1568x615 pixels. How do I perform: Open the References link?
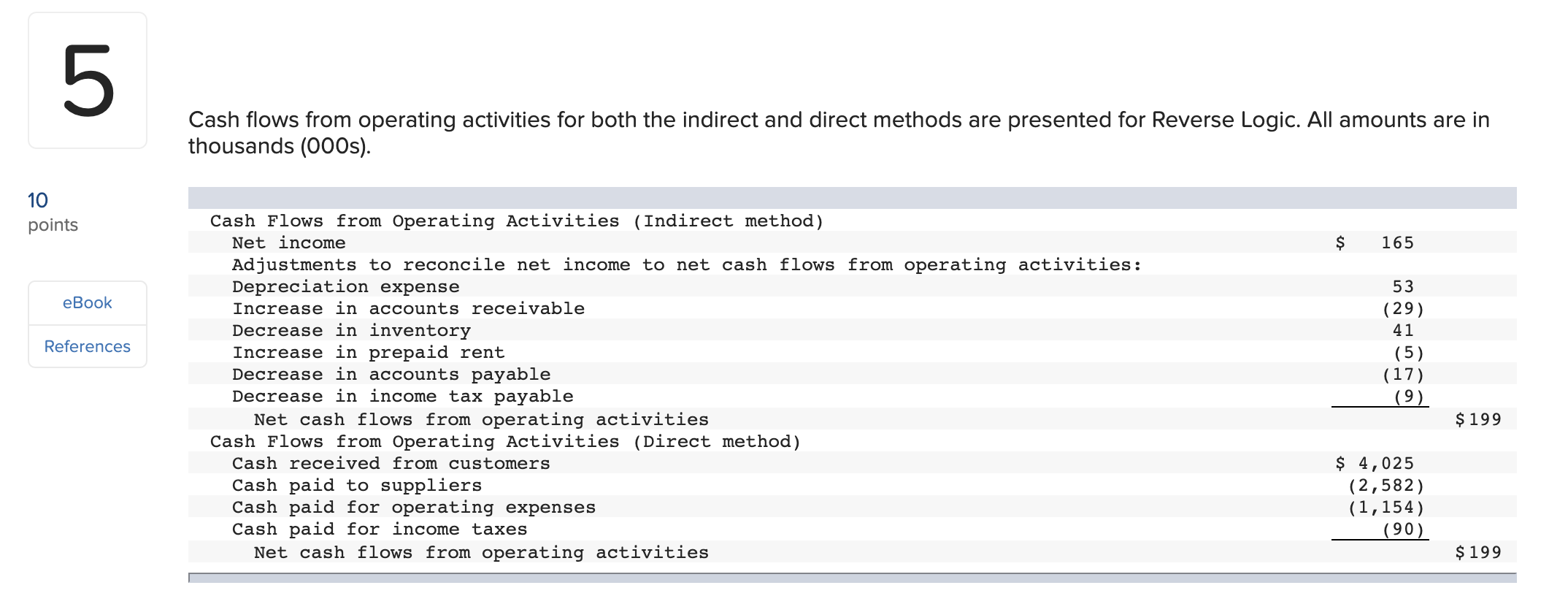[87, 346]
